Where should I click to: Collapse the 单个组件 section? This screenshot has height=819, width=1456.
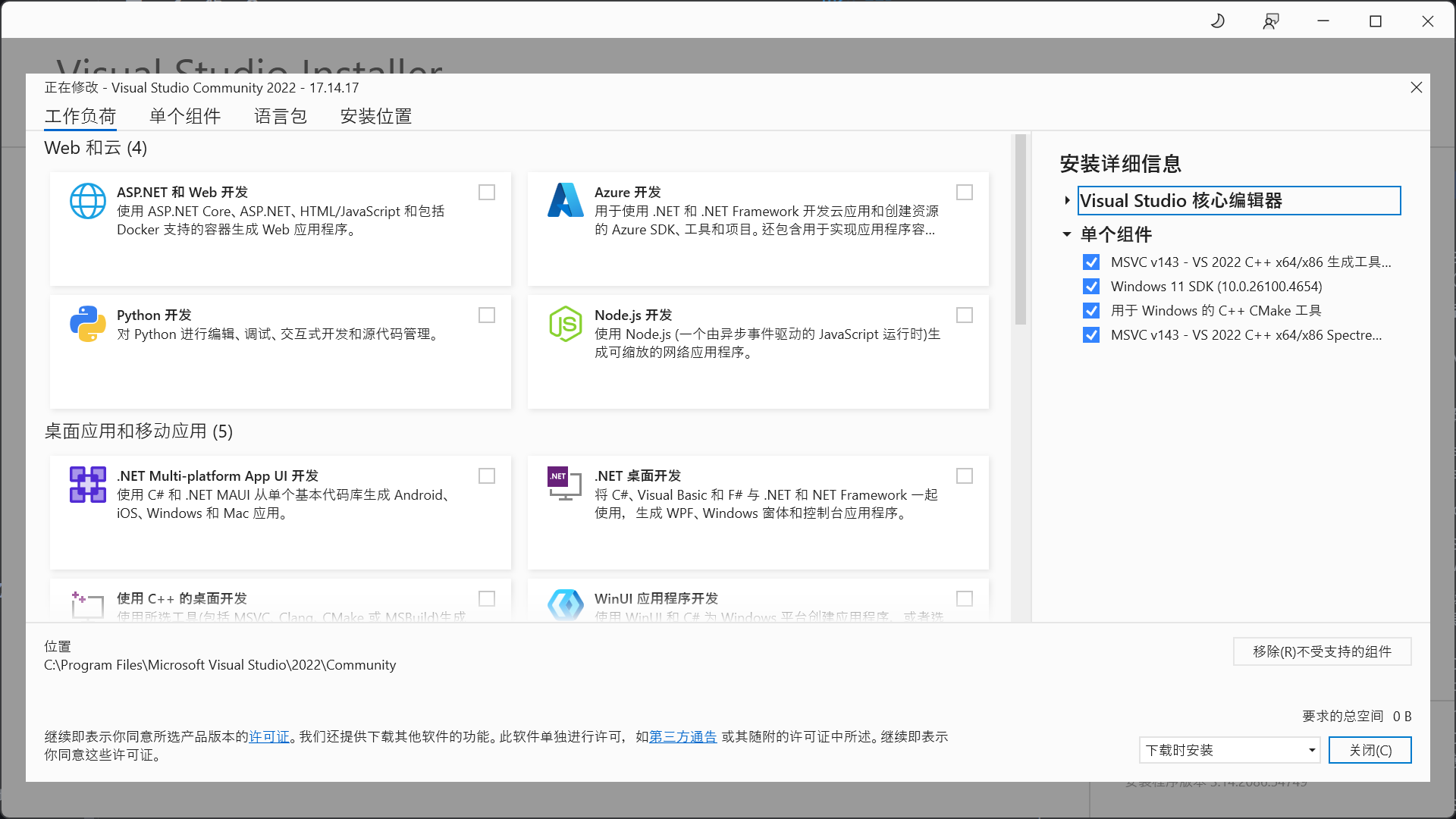click(1067, 234)
